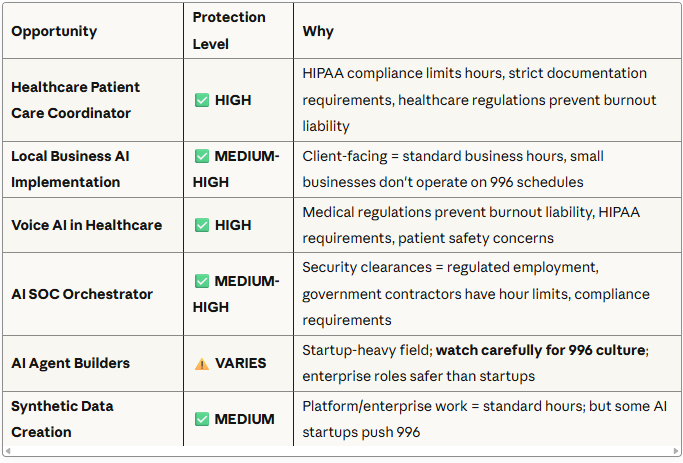The height and width of the screenshot is (463, 683).
Task: Click the Why column header
Action: [318, 31]
